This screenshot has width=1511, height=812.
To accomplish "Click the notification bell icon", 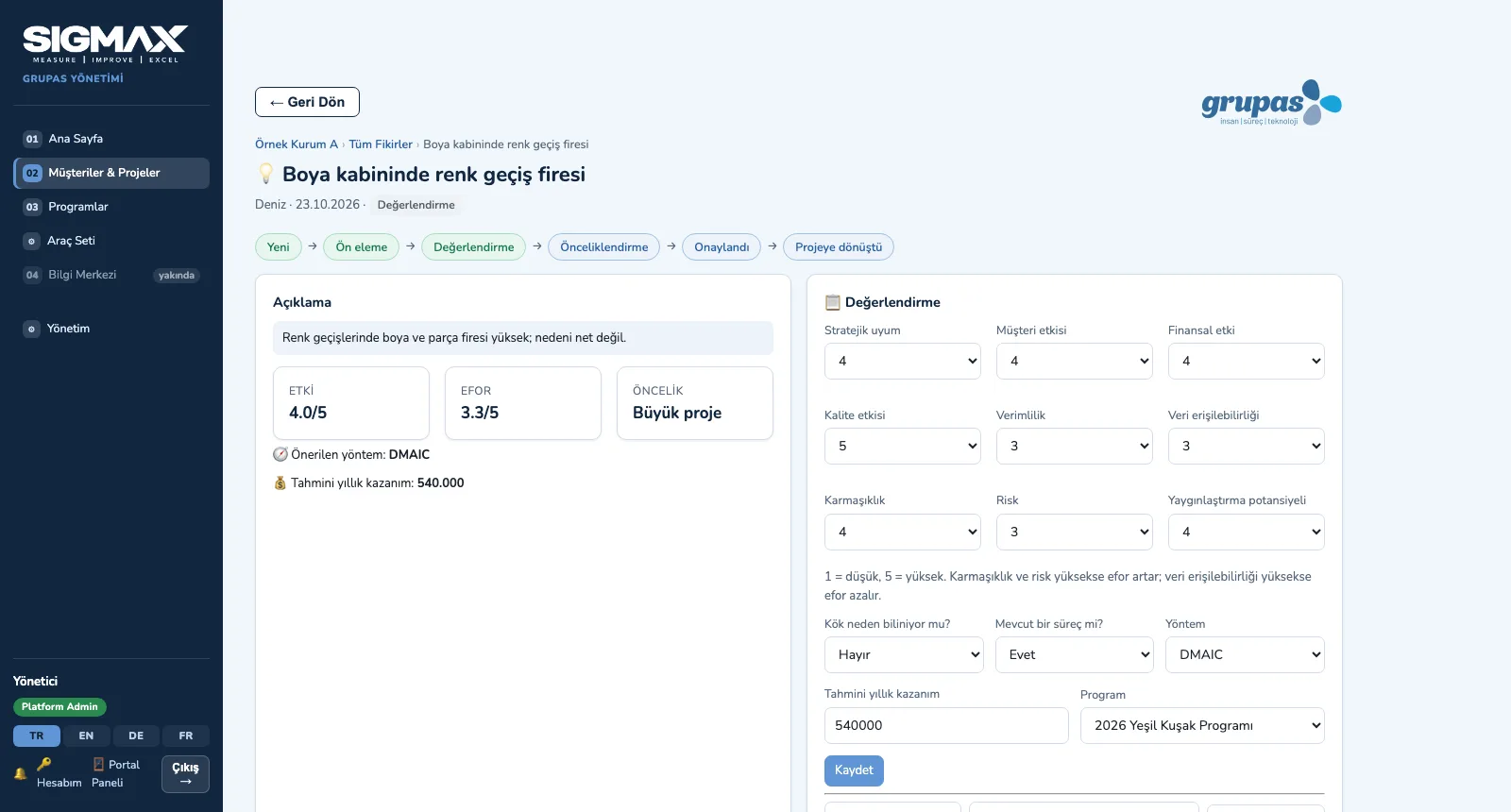I will 20,773.
